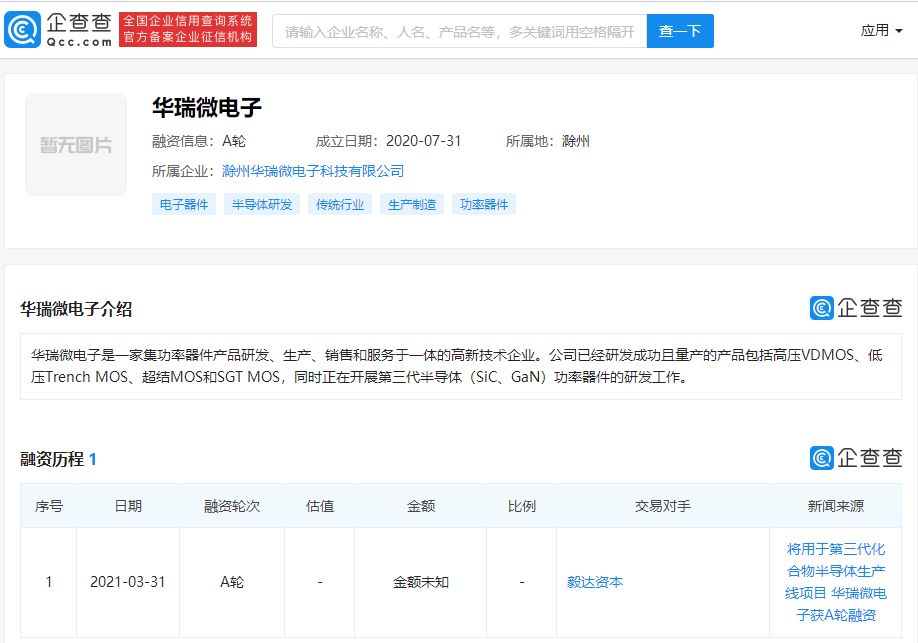Open the 毅达资本 investor link

coord(595,582)
